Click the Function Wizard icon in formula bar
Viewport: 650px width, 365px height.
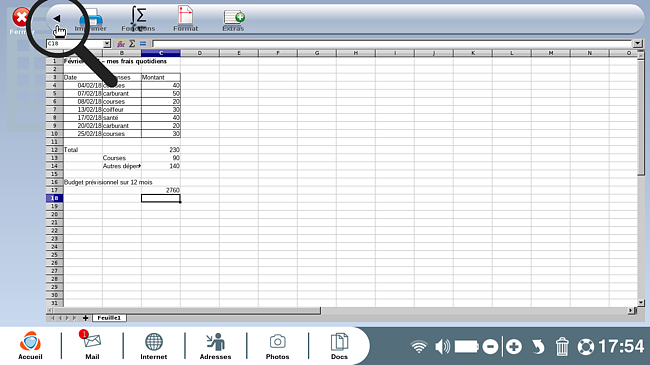pyautogui.click(x=121, y=44)
